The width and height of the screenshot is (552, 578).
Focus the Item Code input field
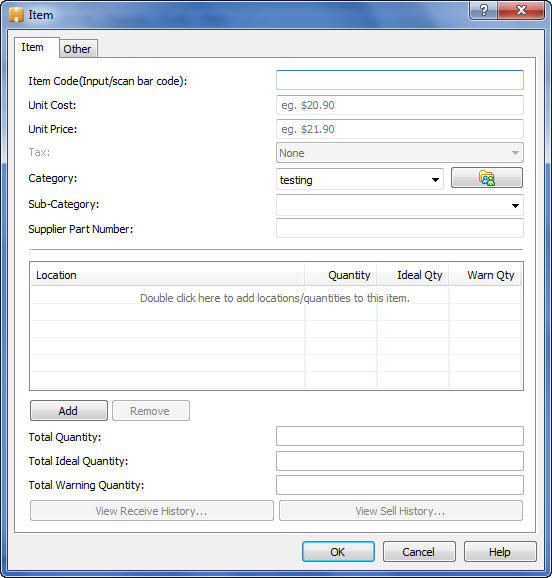(x=400, y=80)
